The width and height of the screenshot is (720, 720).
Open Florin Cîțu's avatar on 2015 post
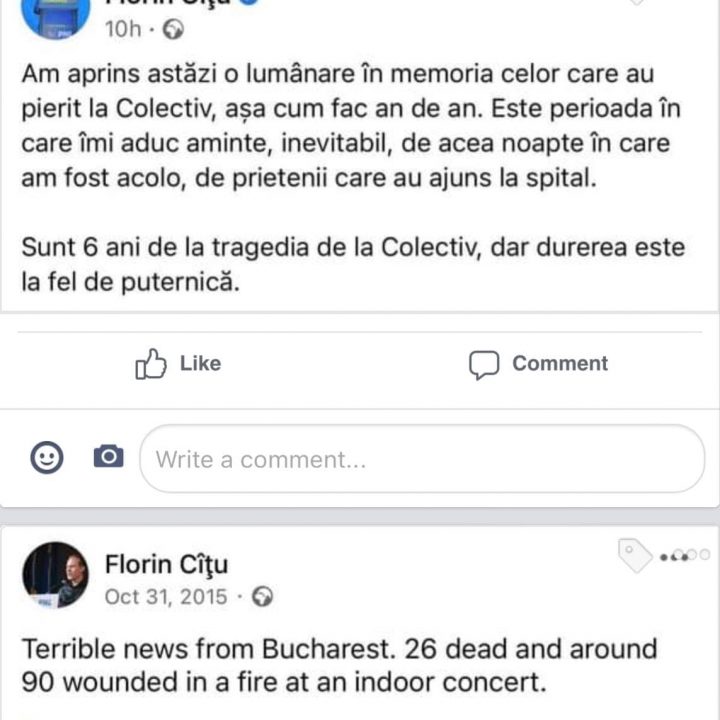pos(55,575)
